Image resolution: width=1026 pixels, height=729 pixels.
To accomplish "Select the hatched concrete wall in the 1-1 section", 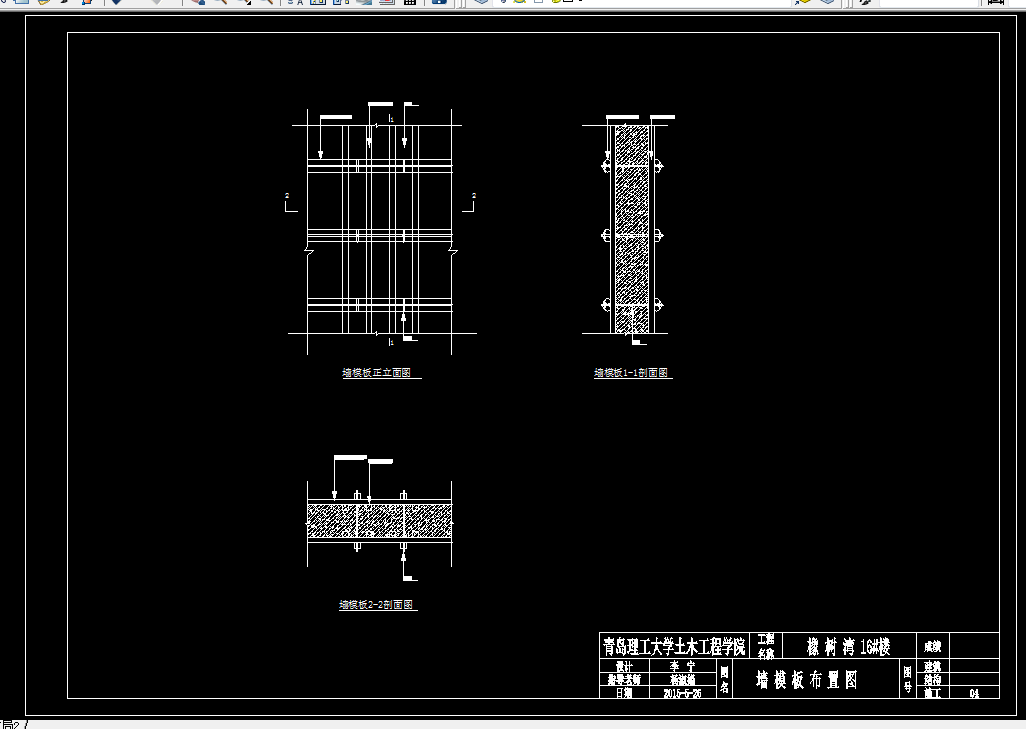I will (x=632, y=229).
